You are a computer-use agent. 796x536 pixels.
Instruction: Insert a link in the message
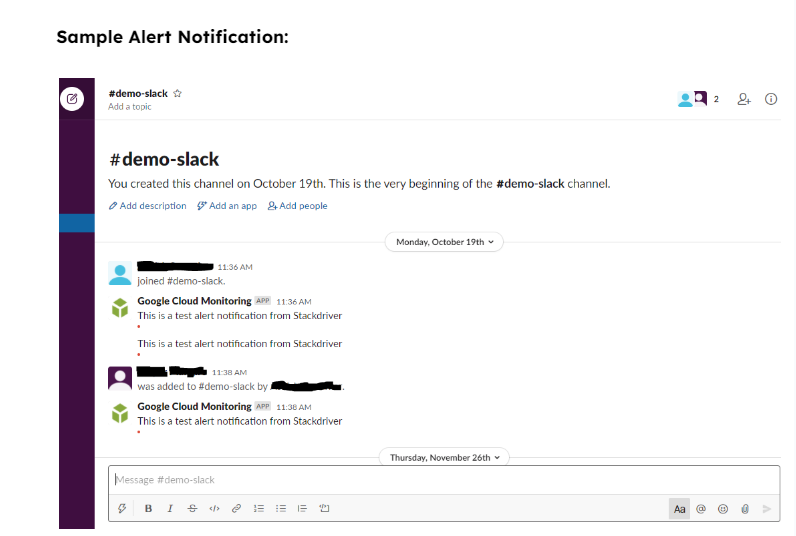click(x=236, y=509)
